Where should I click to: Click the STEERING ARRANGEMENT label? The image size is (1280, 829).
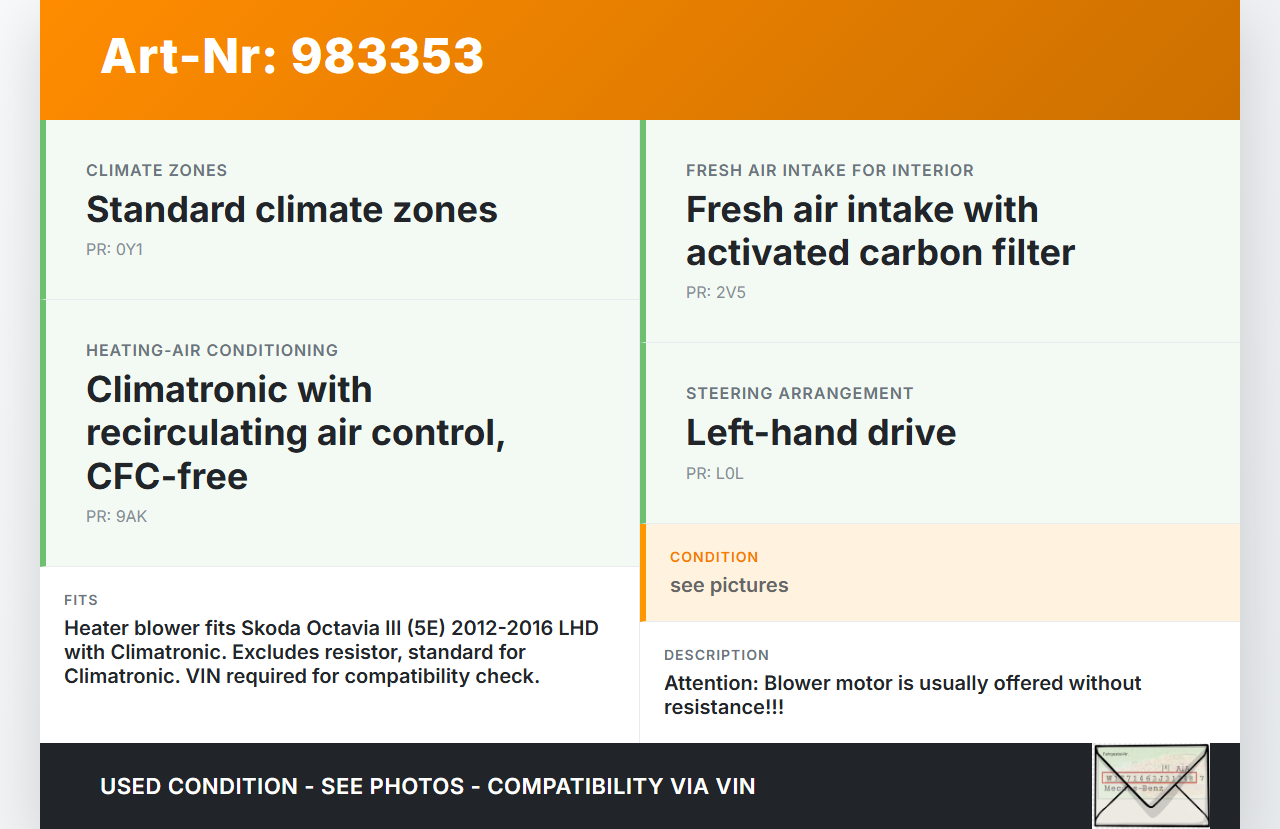800,394
